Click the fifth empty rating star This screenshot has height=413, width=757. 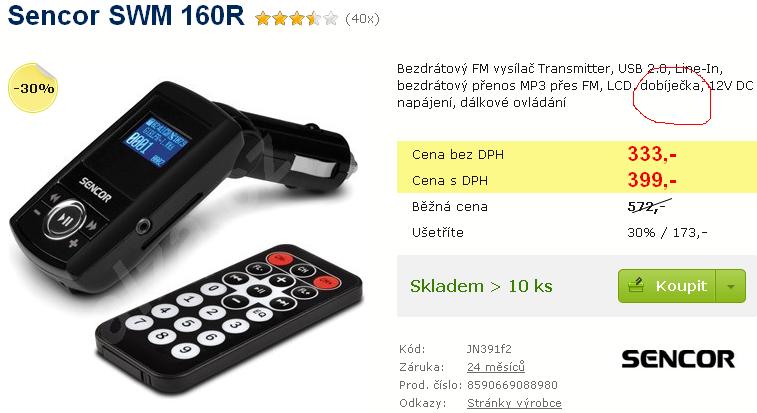[x=331, y=19]
